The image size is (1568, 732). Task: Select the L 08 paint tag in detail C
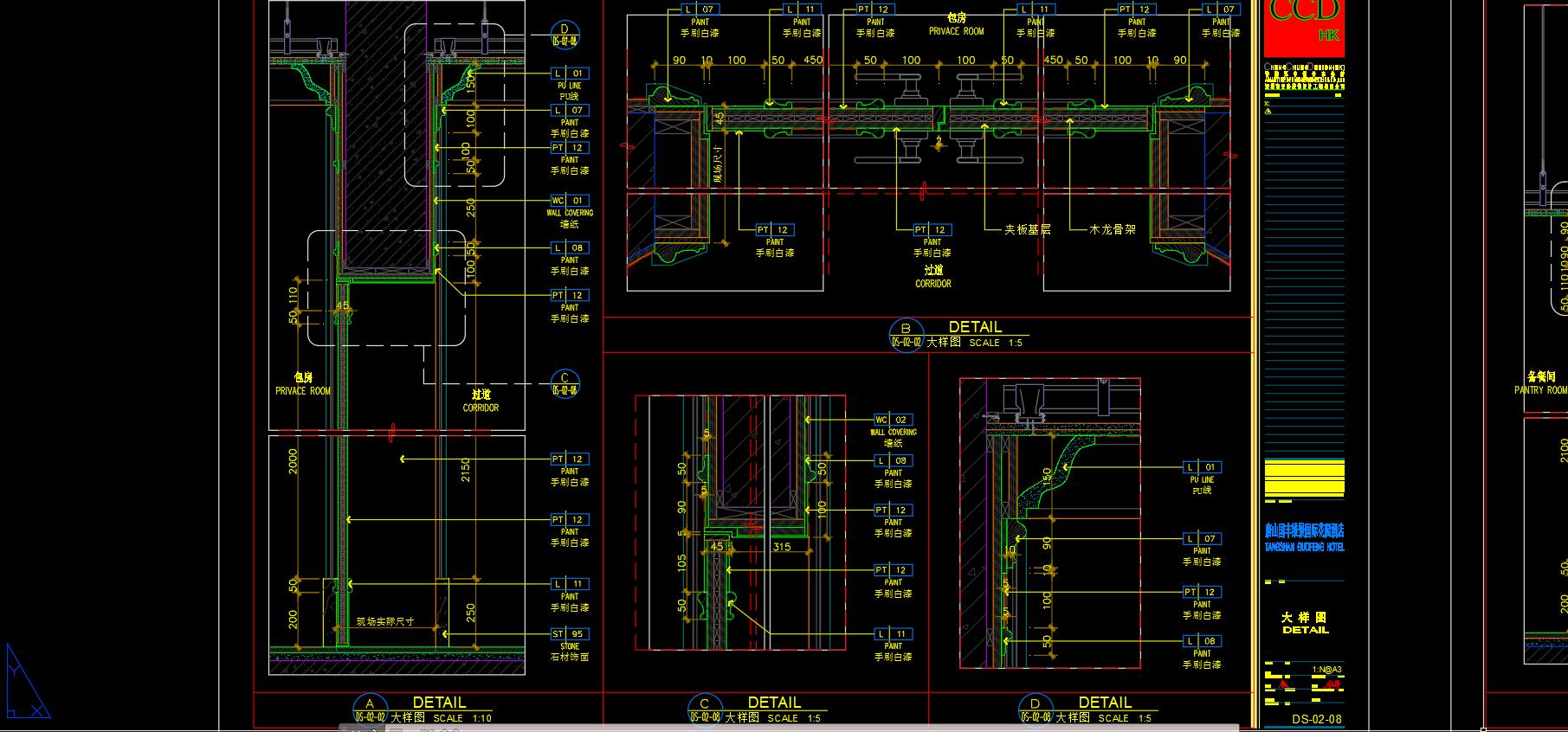[892, 461]
